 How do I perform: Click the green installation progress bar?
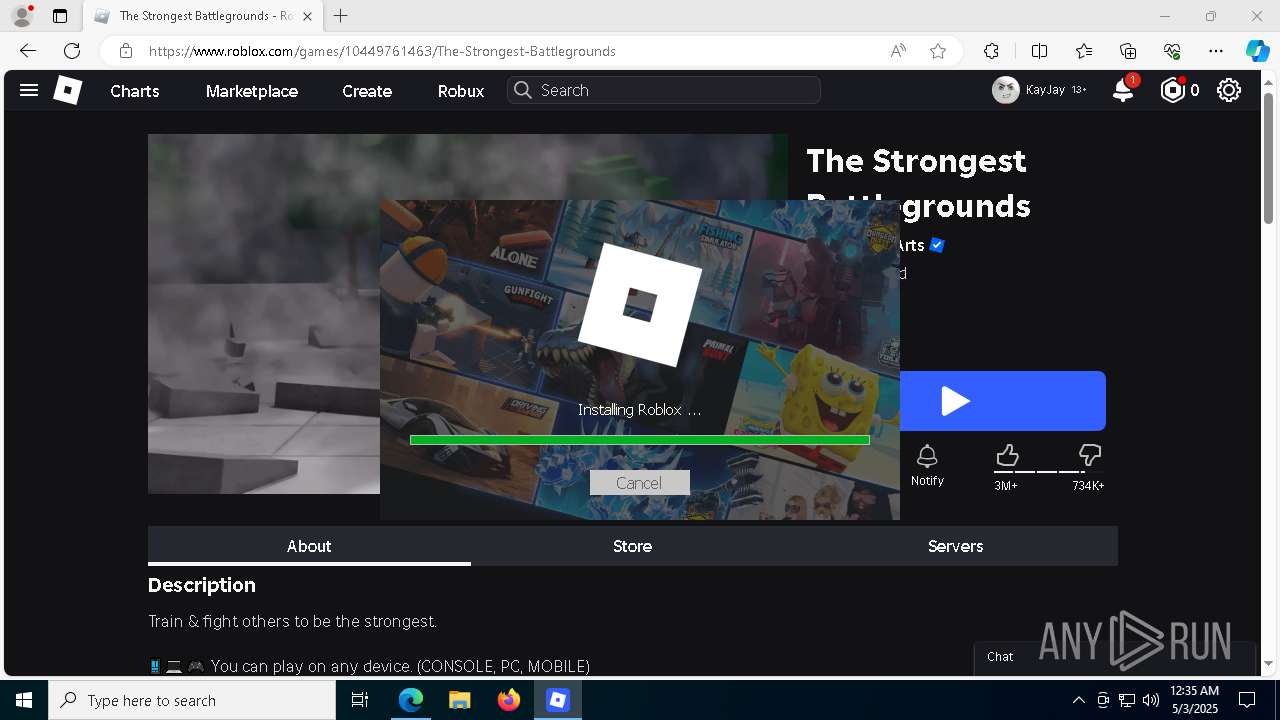[640, 440]
